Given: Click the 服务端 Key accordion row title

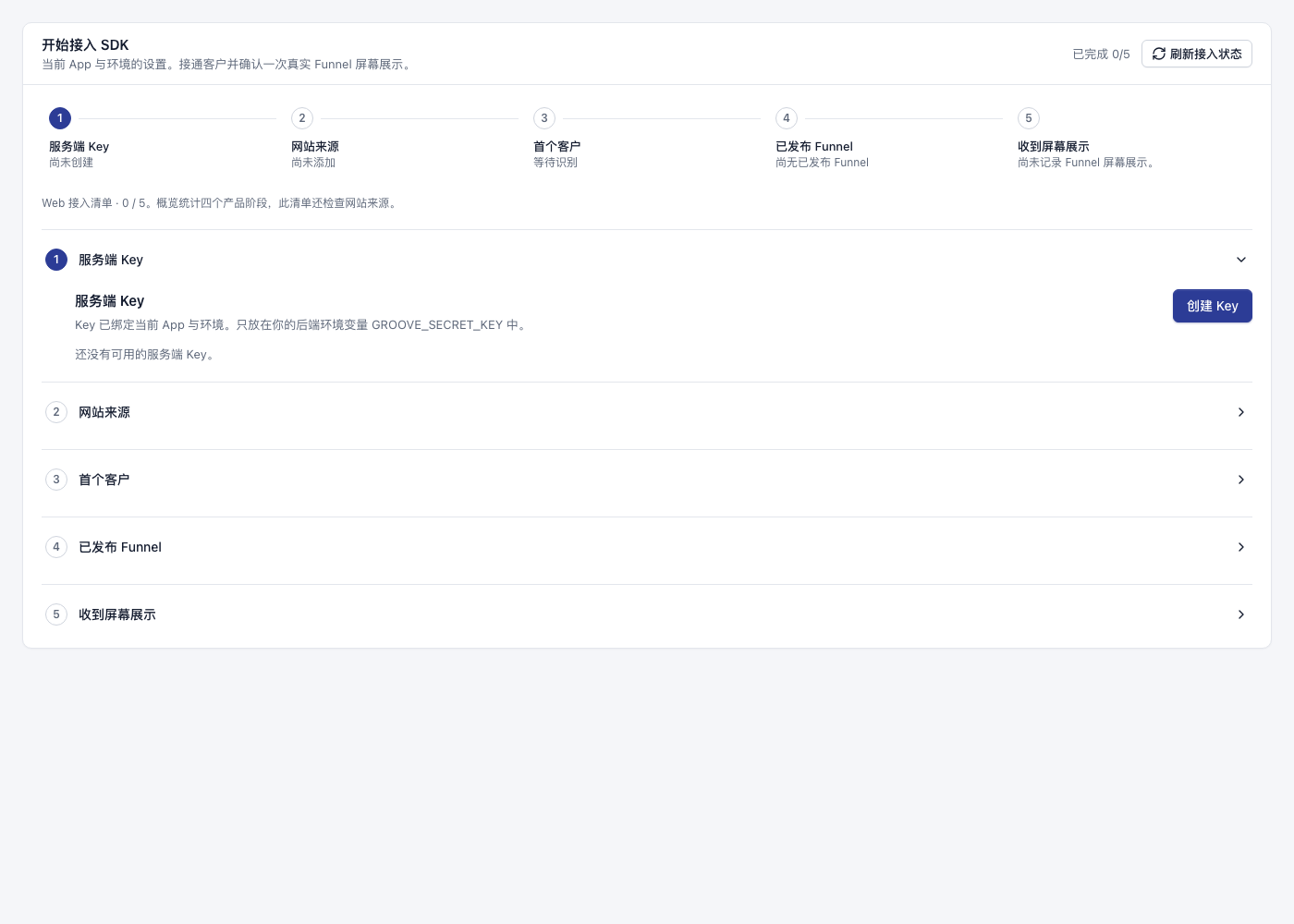Looking at the screenshot, I should tap(111, 260).
